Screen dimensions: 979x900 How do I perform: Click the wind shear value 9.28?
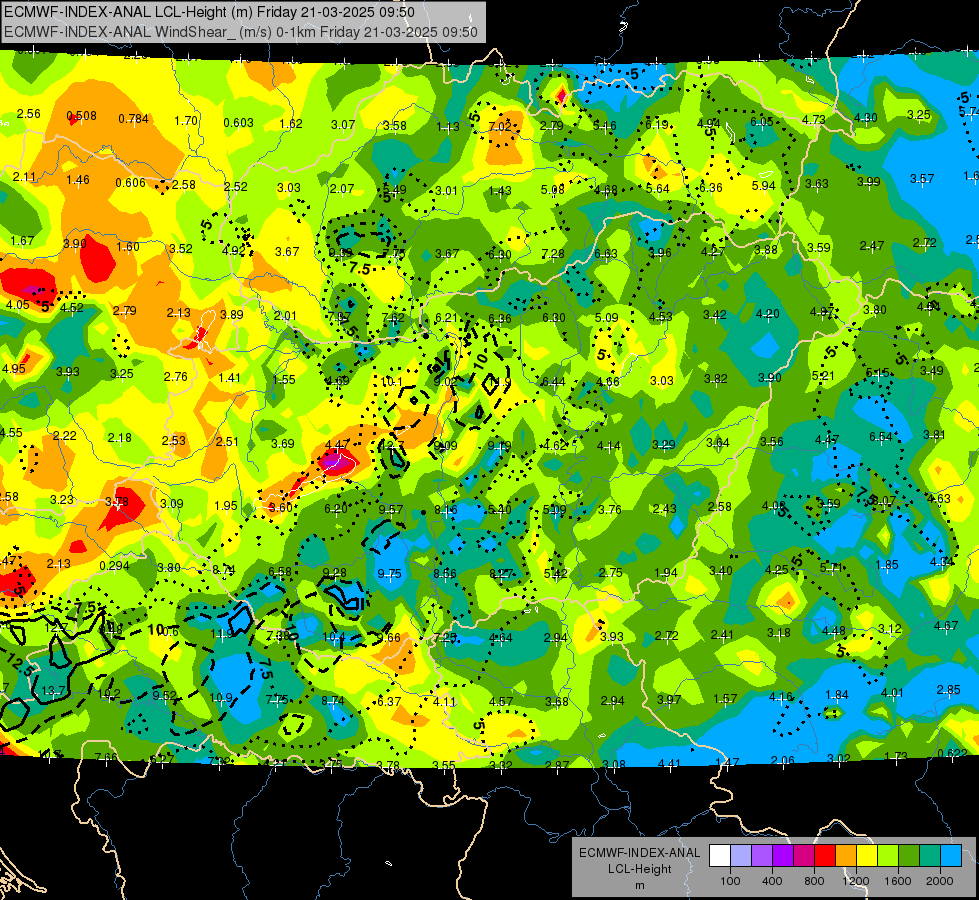point(335,572)
